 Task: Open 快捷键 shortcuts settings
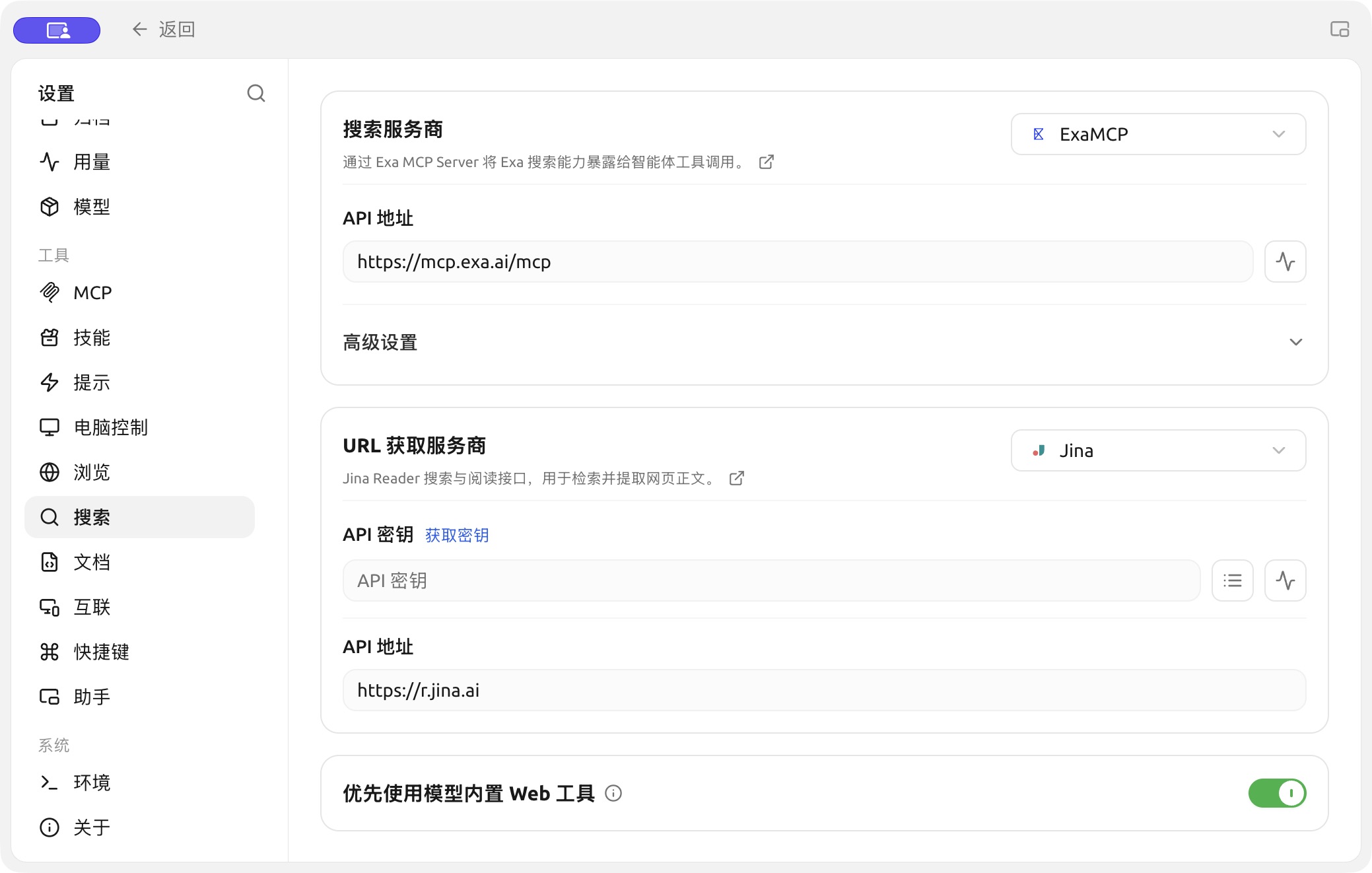coord(139,652)
